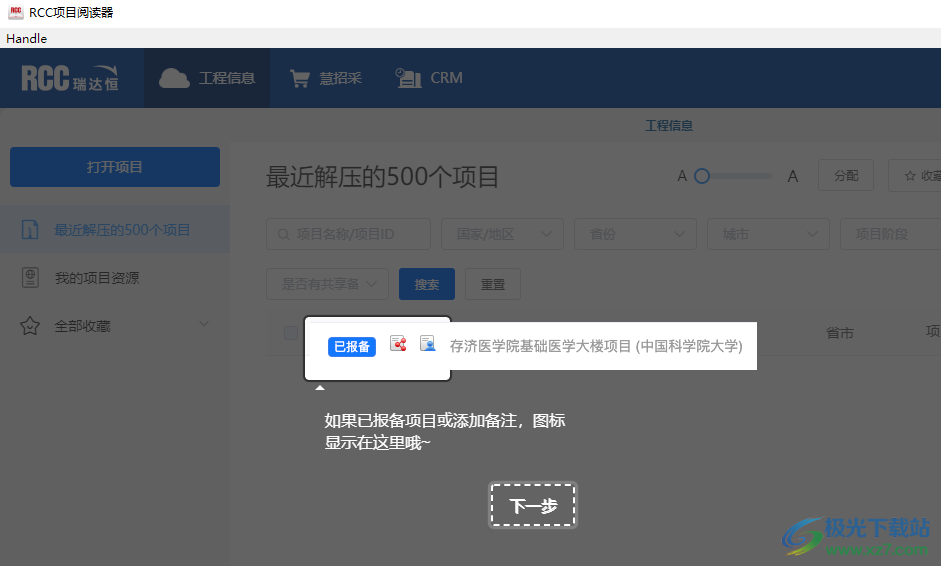The image size is (941, 566).
Task: Open the 慧招采 shopping cart tab
Action: pyautogui.click(x=326, y=78)
